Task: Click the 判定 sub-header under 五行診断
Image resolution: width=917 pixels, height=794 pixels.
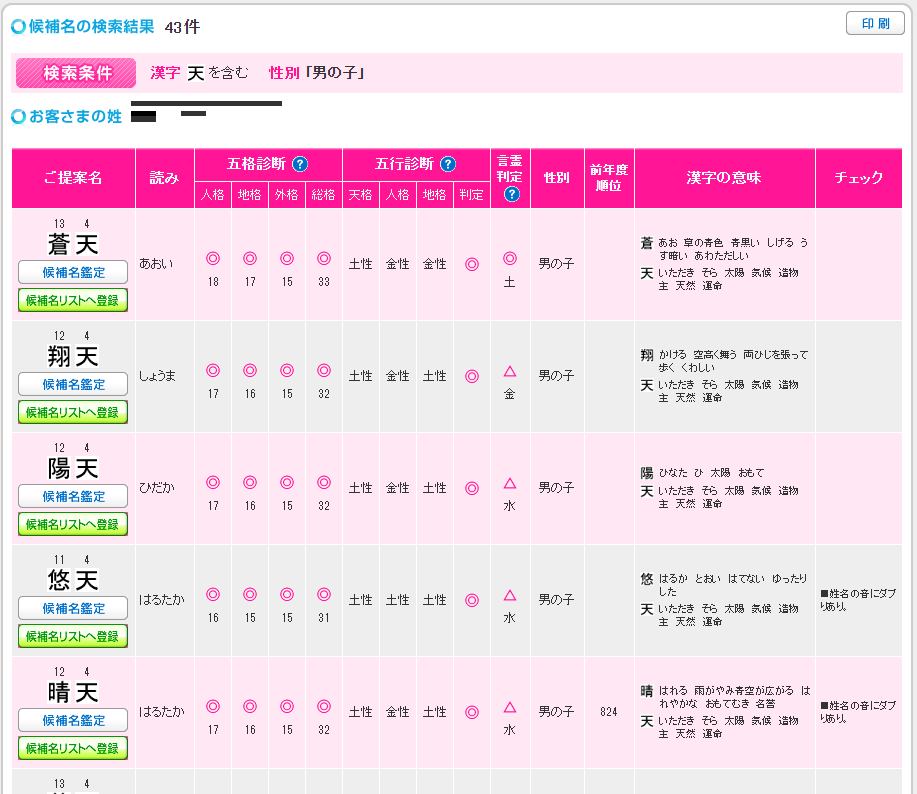Action: point(472,195)
